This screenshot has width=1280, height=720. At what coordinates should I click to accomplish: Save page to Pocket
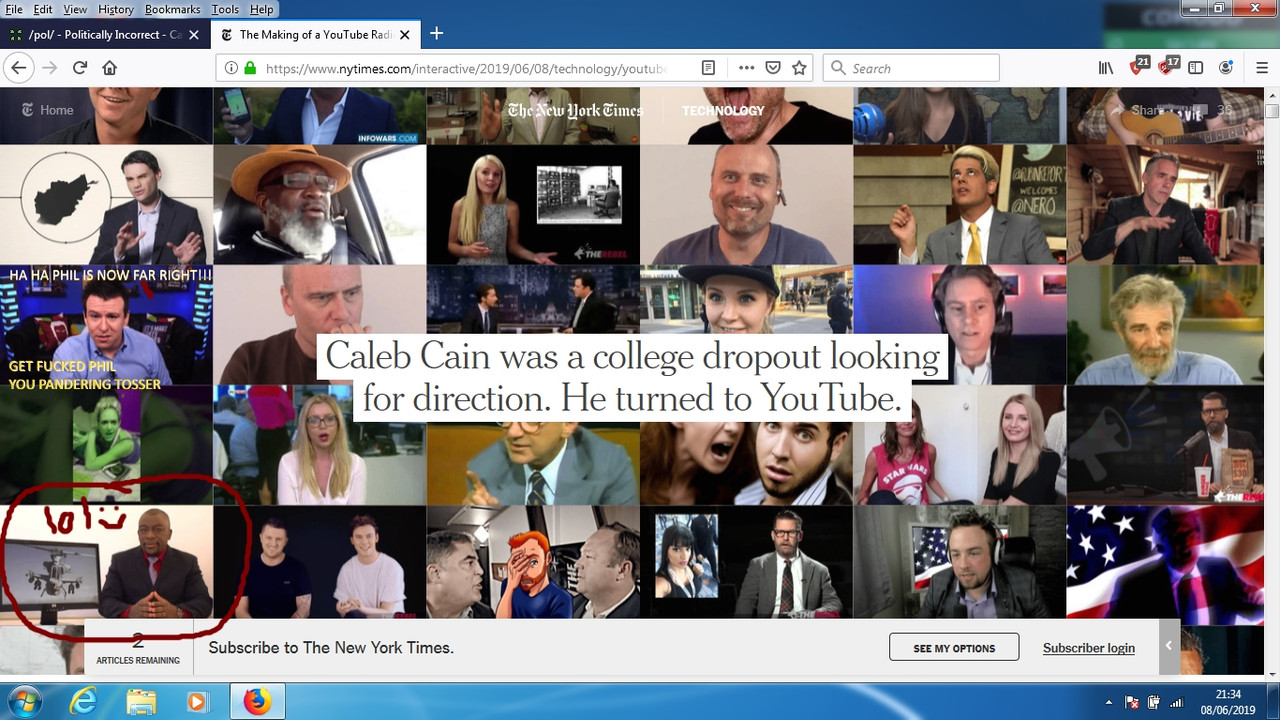coord(773,68)
